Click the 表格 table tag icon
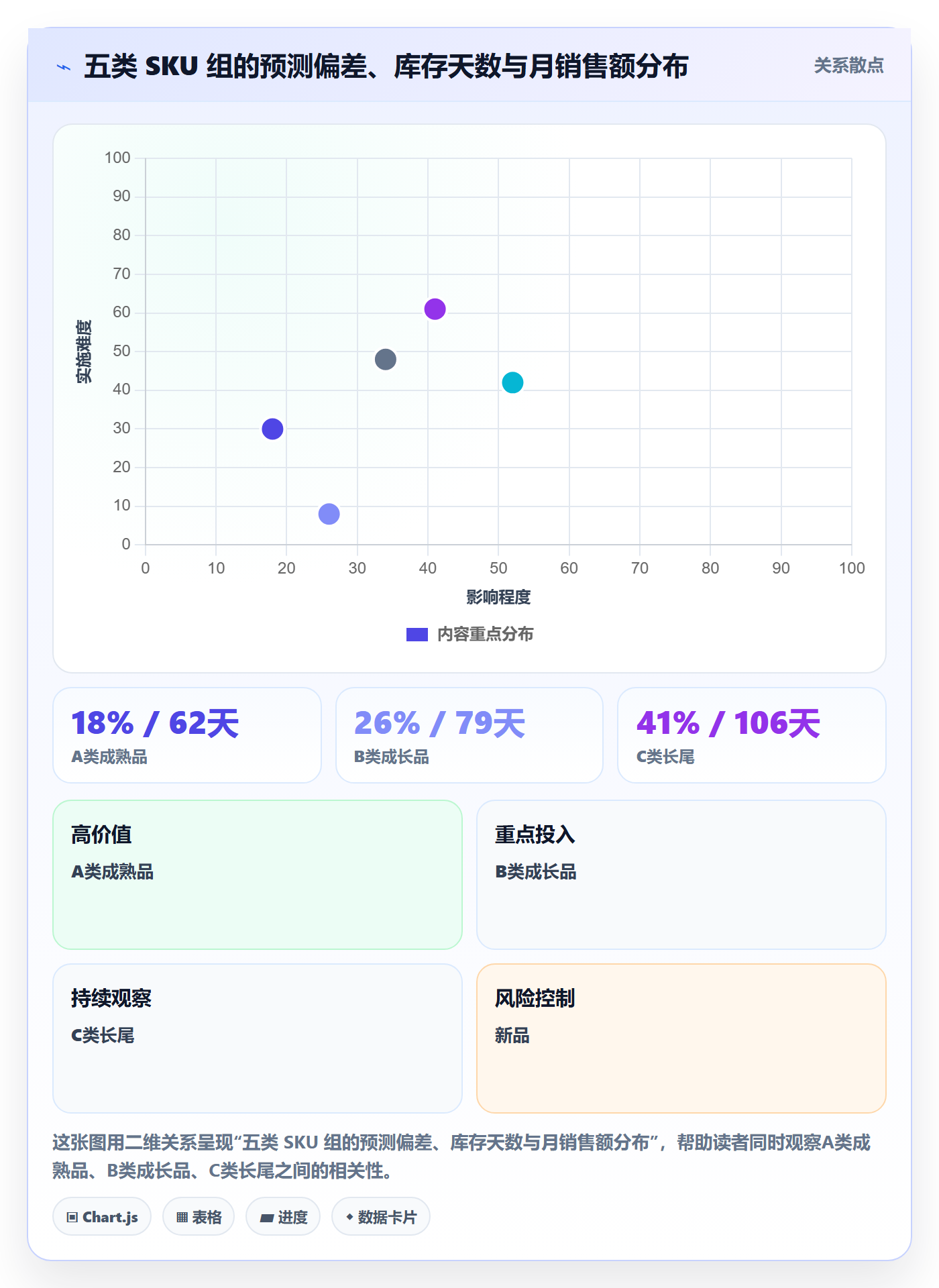 [x=182, y=1217]
